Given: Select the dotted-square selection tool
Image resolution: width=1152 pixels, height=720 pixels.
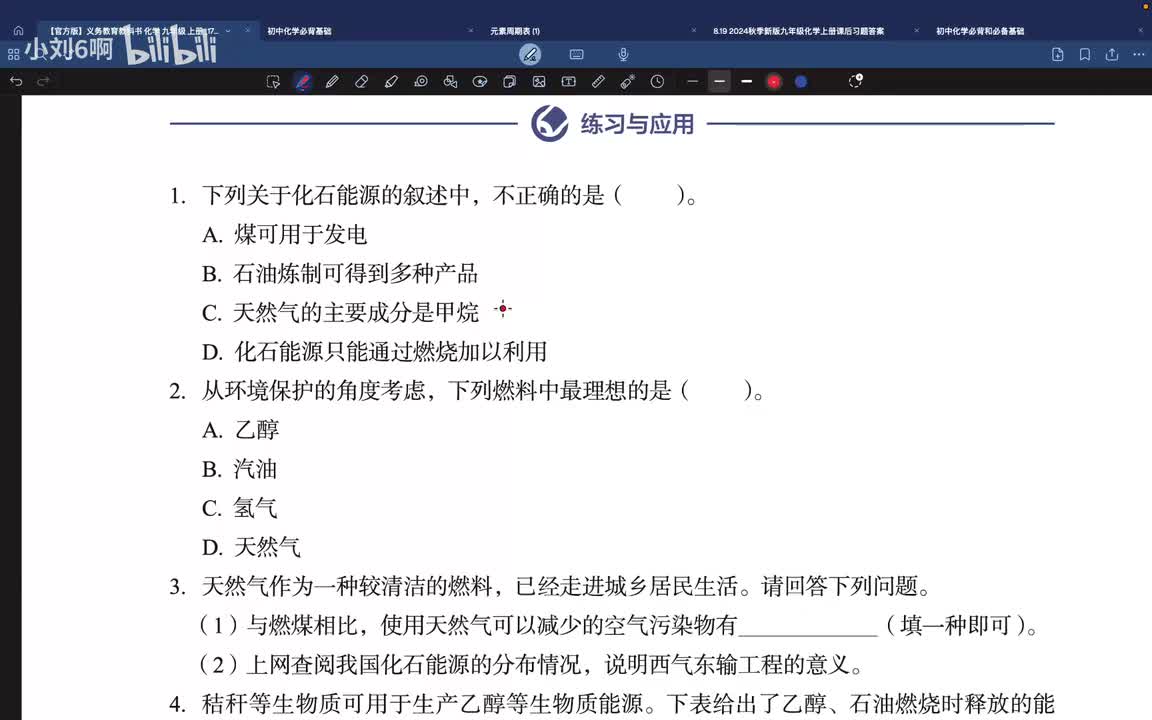Looking at the screenshot, I should tap(273, 82).
